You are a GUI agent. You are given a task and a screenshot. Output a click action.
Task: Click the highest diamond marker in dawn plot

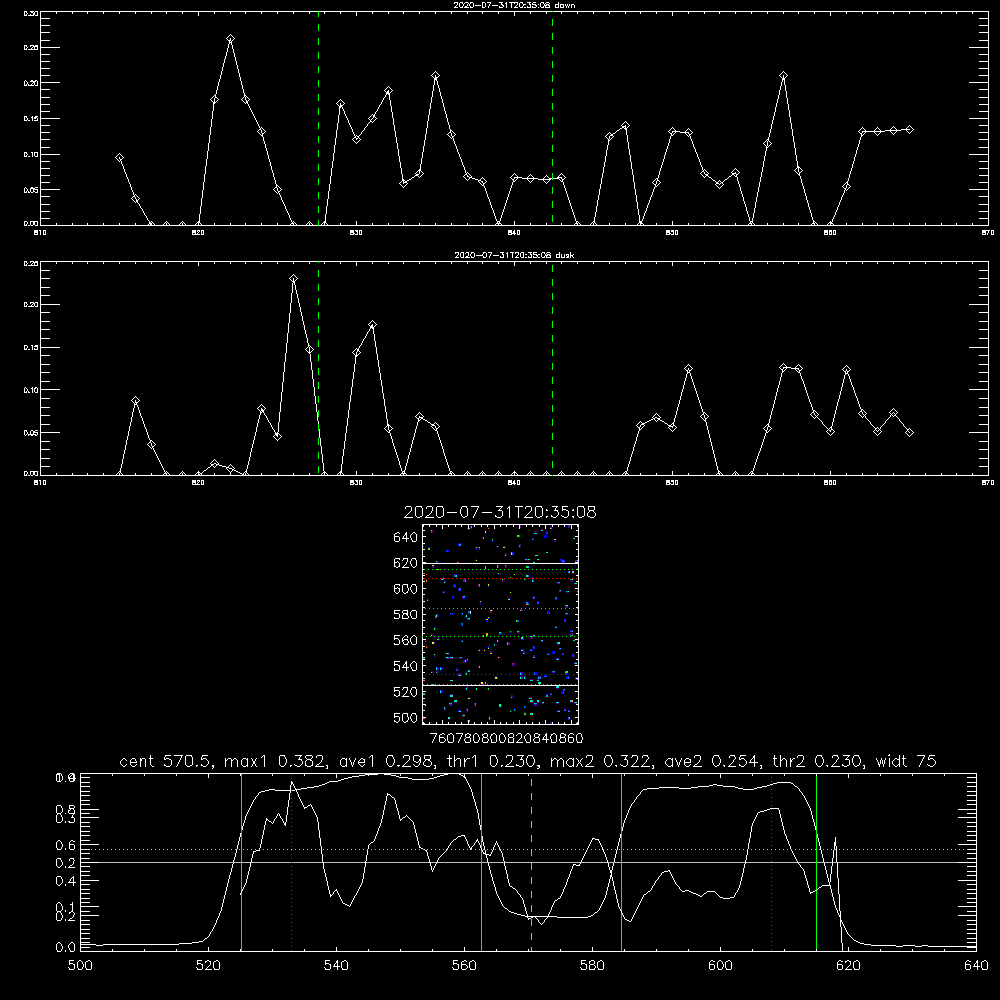pos(230,39)
